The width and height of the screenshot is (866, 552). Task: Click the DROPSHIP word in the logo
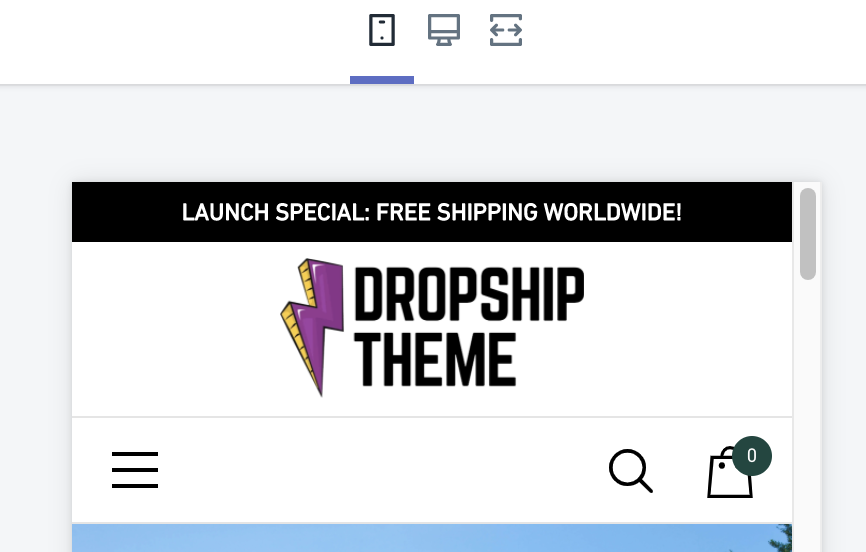469,294
